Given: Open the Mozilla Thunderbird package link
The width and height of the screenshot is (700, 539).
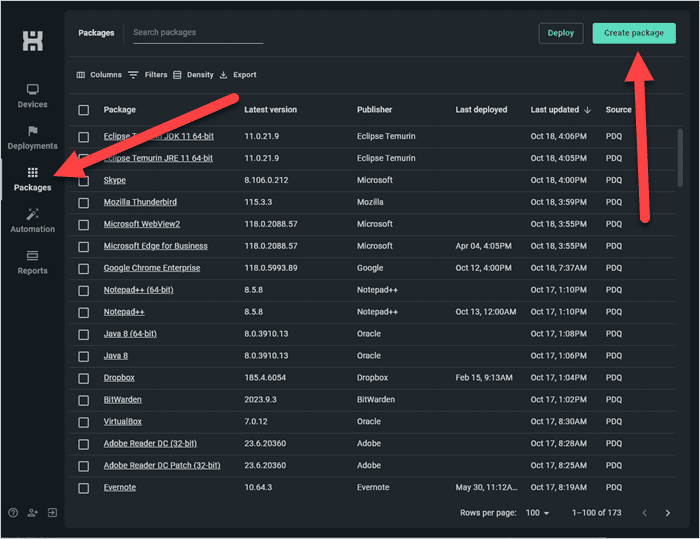Looking at the screenshot, I should pos(140,202).
